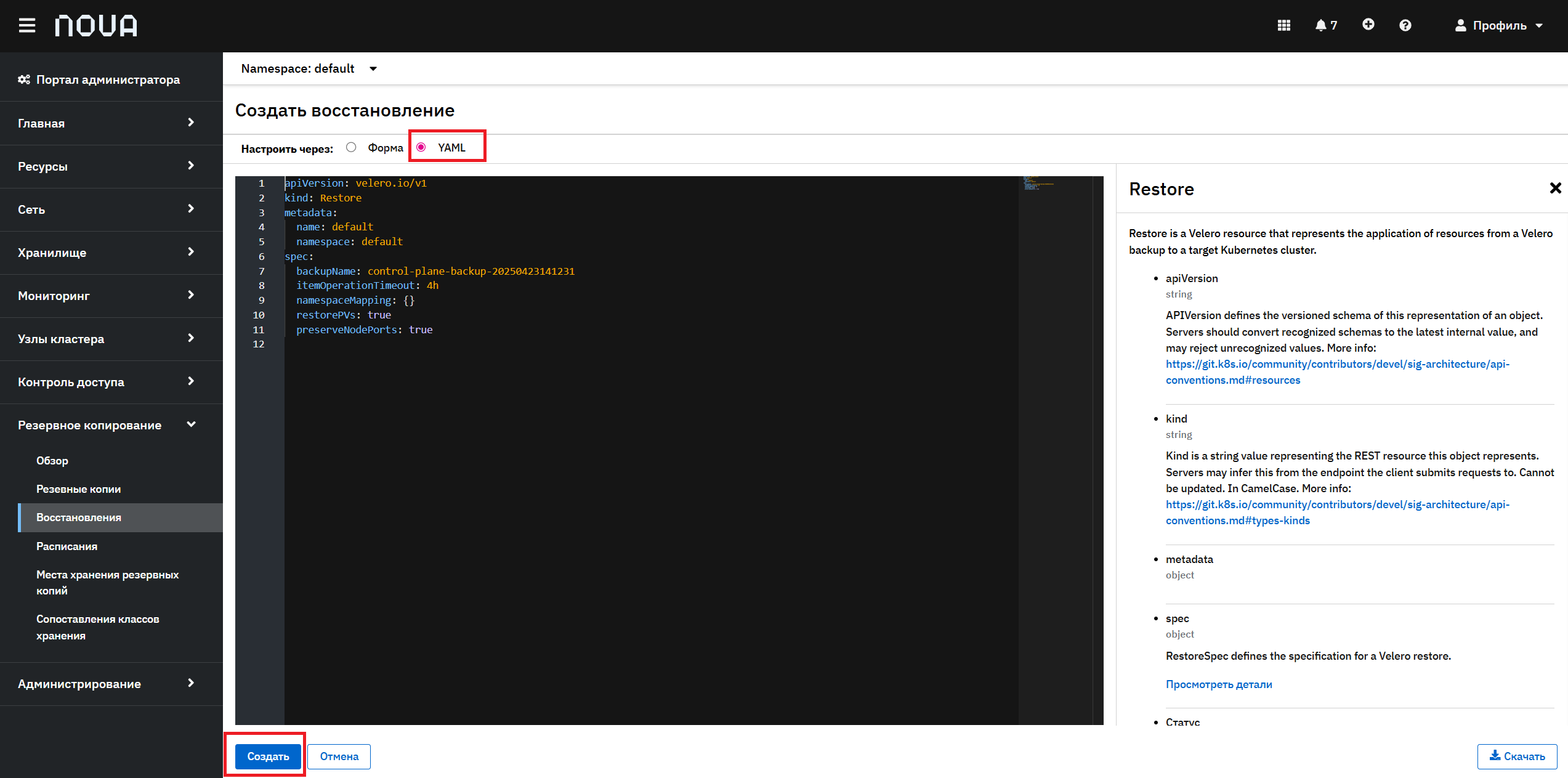Image resolution: width=1568 pixels, height=778 pixels.
Task: Click Просмотреть детали link under spec
Action: pyautogui.click(x=1219, y=684)
